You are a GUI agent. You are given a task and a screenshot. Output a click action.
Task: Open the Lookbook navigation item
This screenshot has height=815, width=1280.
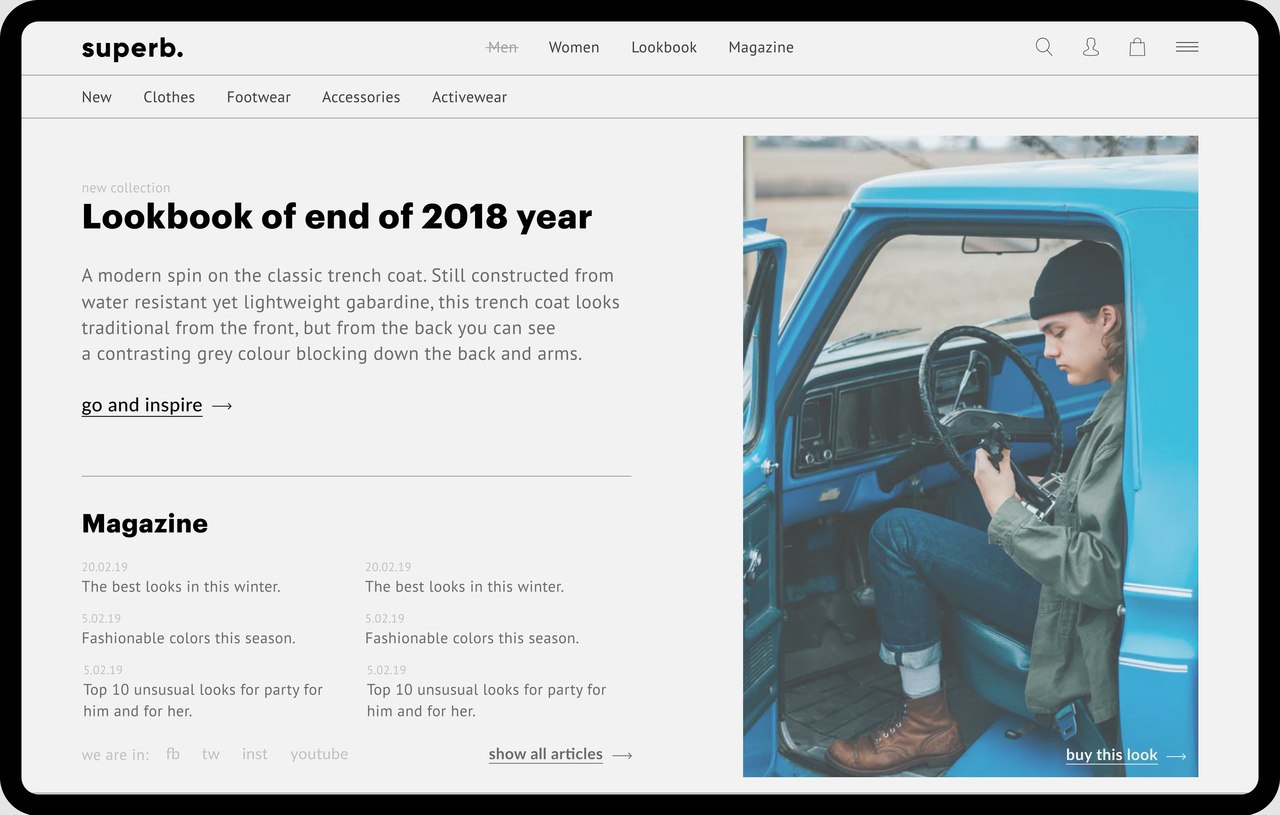tap(664, 47)
